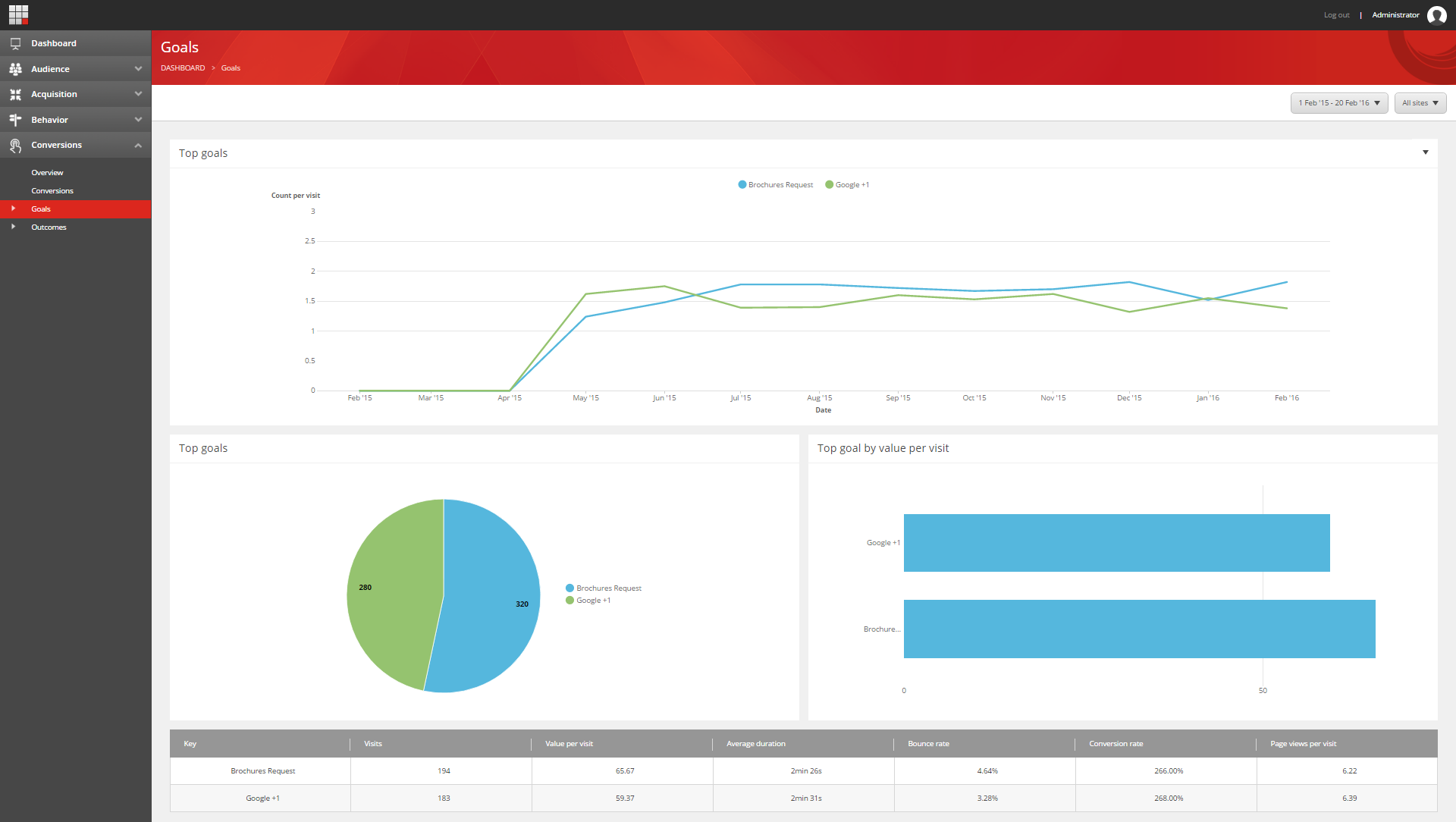Toggle Google +1 legend beside pie chart
The image size is (1456, 822).
(x=588, y=601)
